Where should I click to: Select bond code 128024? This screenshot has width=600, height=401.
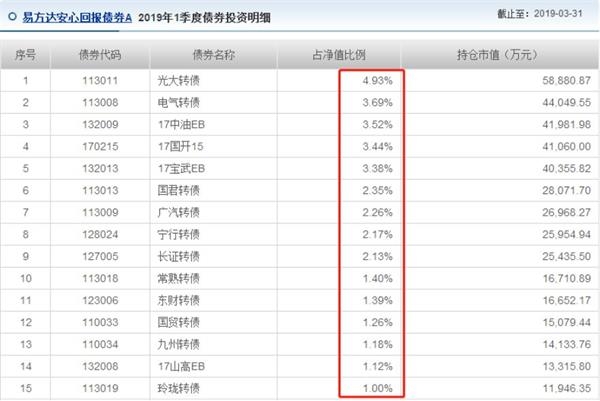[100, 235]
